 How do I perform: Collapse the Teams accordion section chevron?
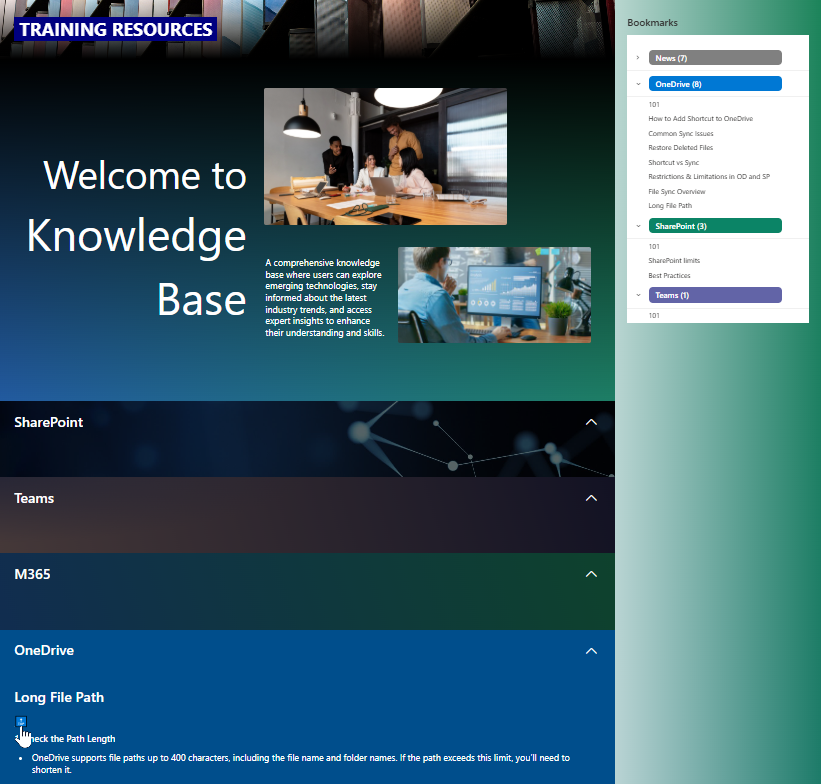point(591,498)
